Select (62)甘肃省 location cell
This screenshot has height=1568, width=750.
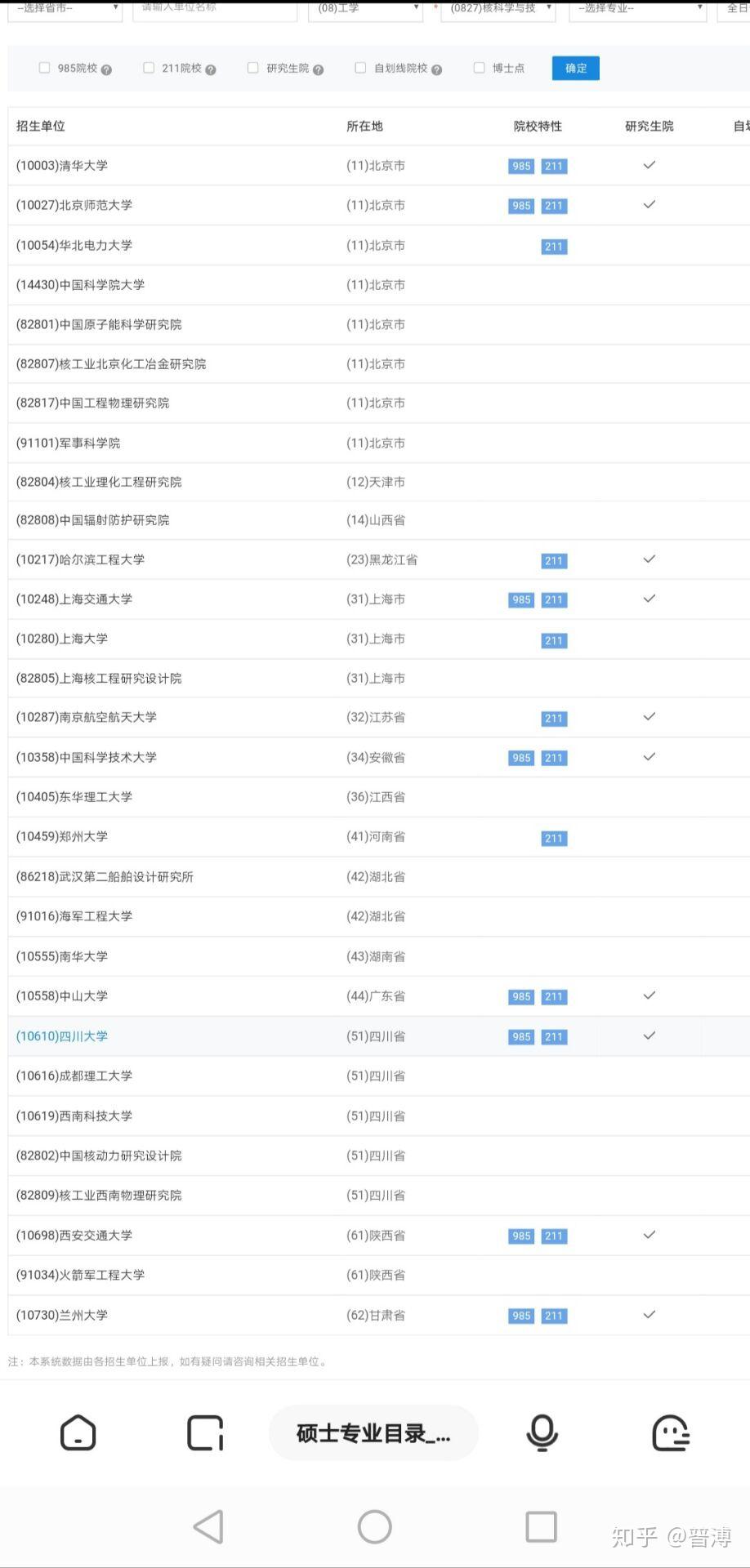(x=376, y=1316)
